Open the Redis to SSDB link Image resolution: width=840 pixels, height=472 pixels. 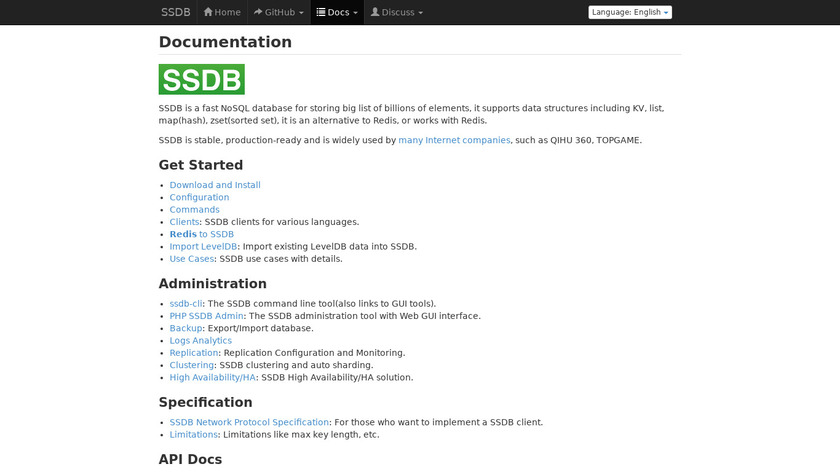point(201,234)
